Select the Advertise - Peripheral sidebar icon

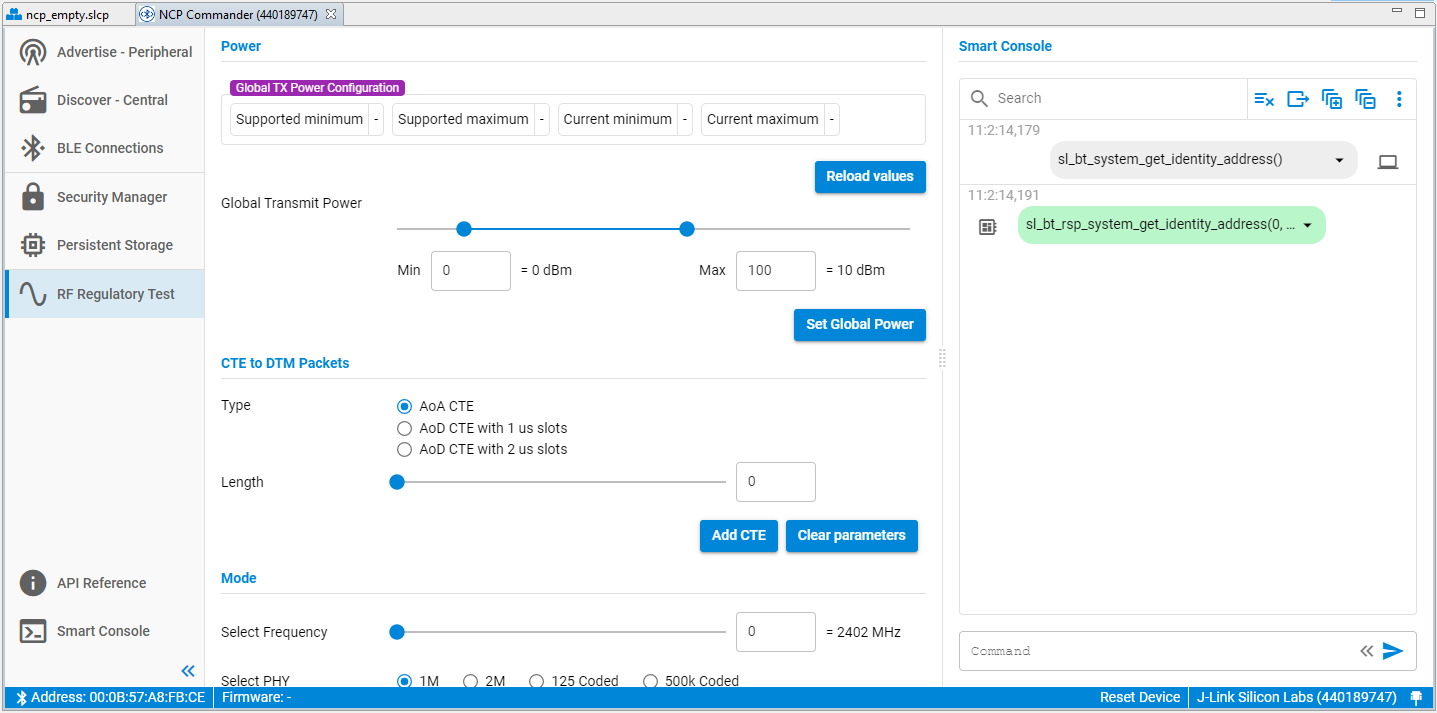[x=104, y=51]
